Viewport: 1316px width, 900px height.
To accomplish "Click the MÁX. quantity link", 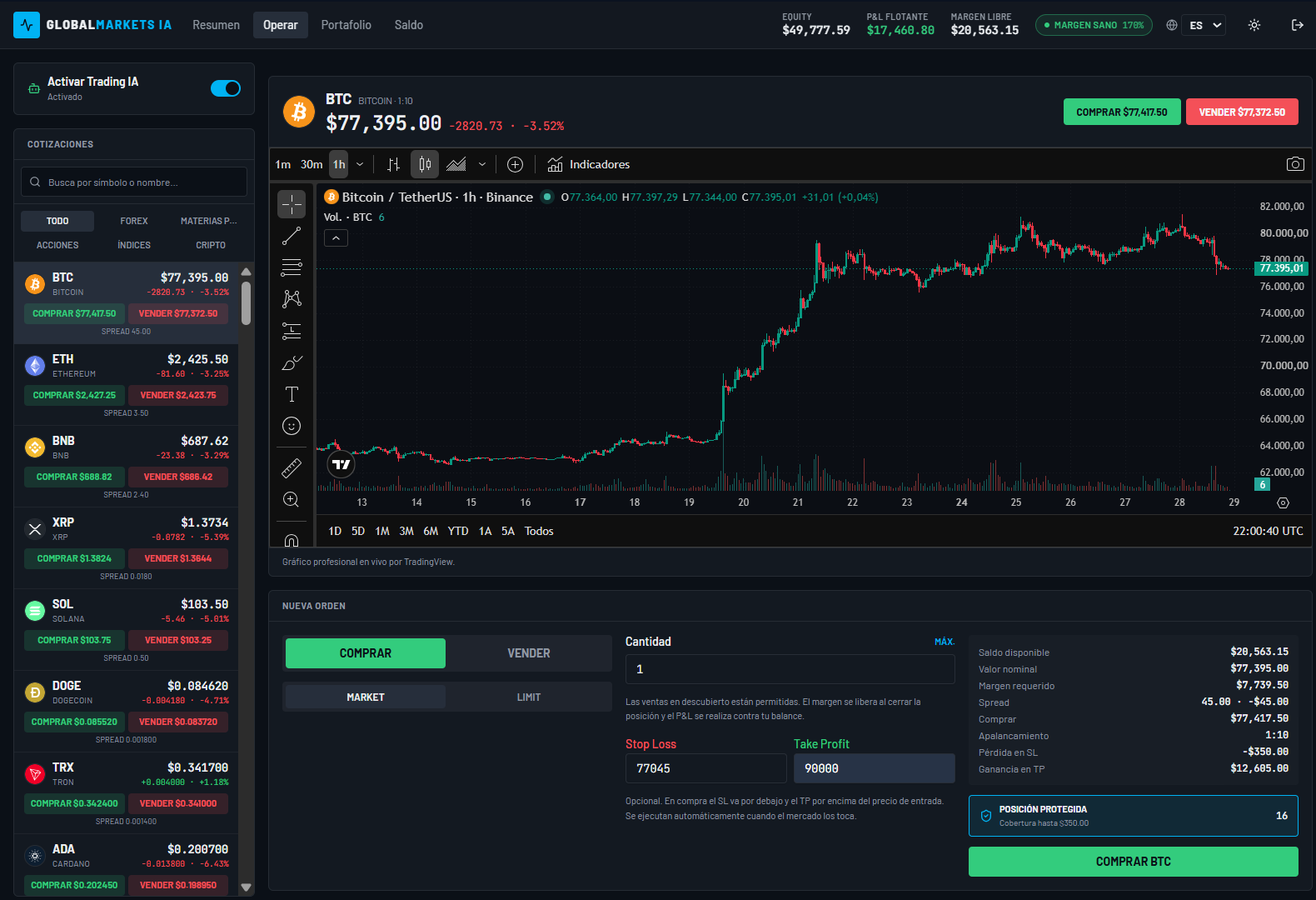I will pos(945,642).
